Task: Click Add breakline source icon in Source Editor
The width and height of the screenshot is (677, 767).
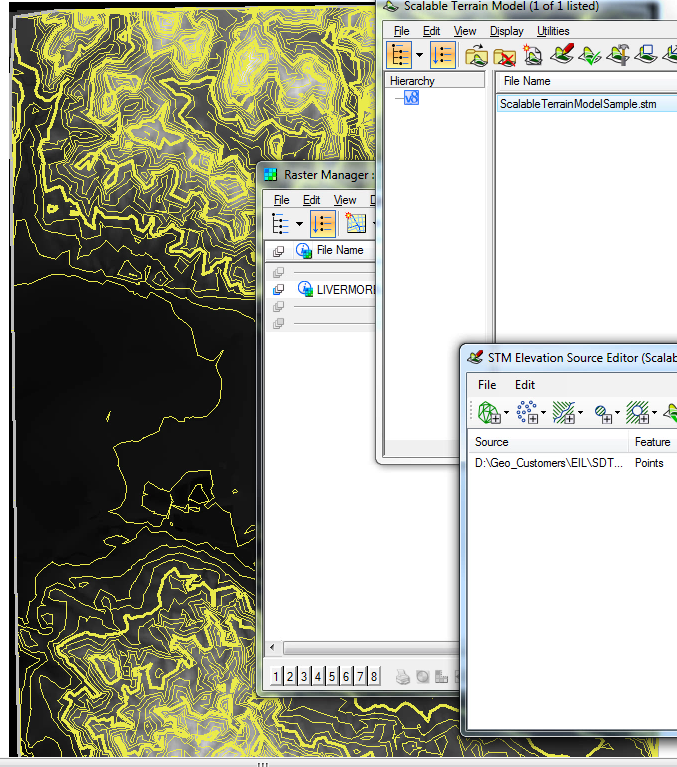Action: 564,412
